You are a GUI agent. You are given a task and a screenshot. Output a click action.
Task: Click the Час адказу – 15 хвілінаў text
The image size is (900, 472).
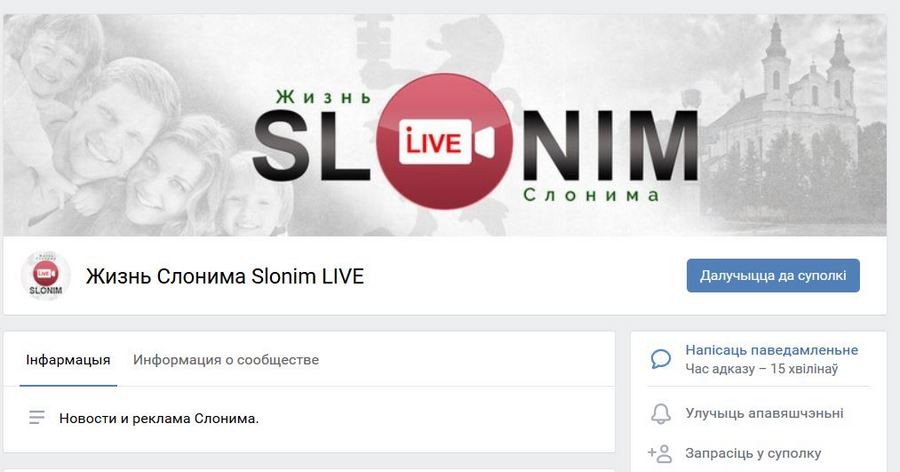(x=762, y=369)
